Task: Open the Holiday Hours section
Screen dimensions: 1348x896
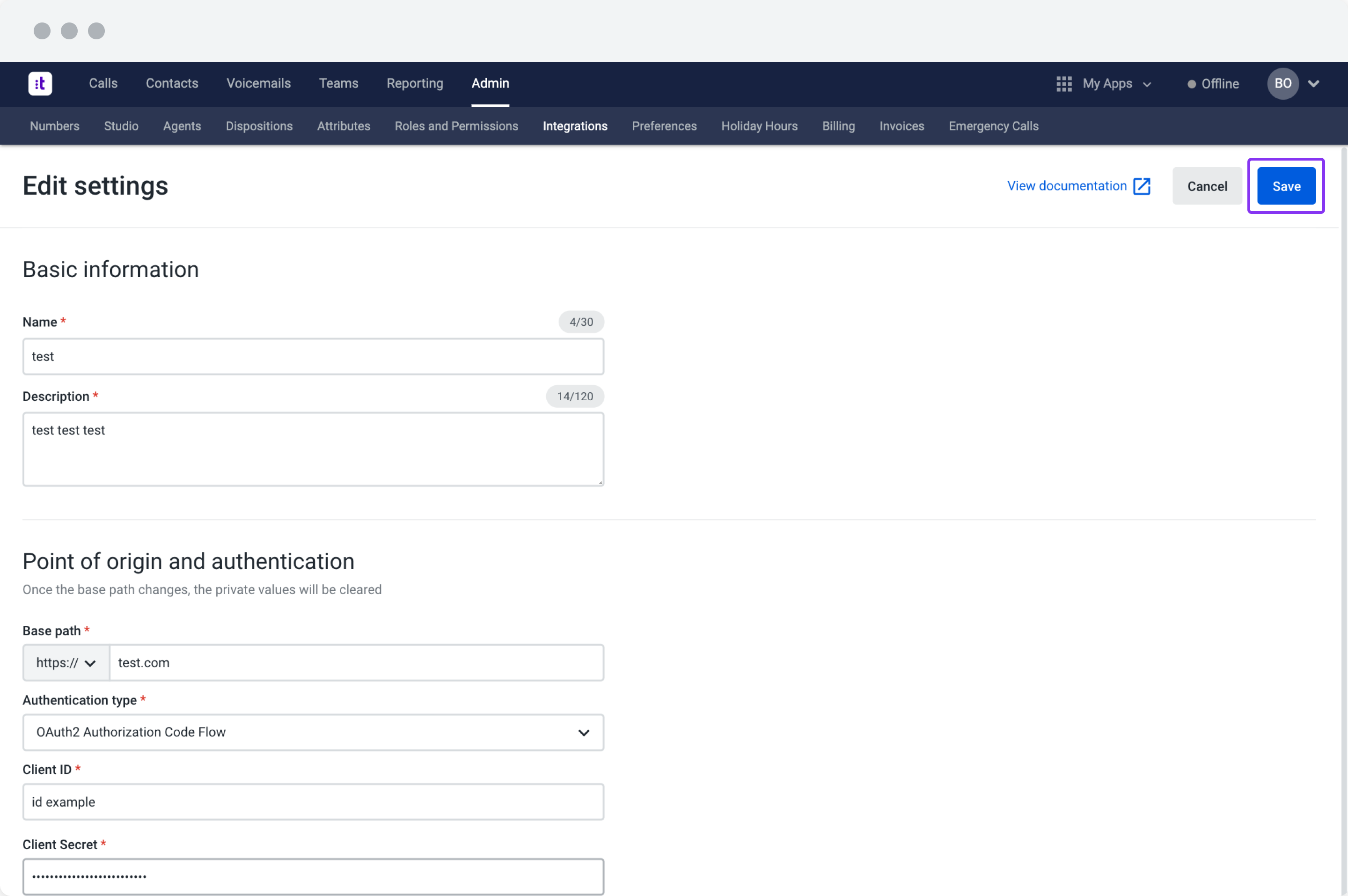Action: click(759, 126)
